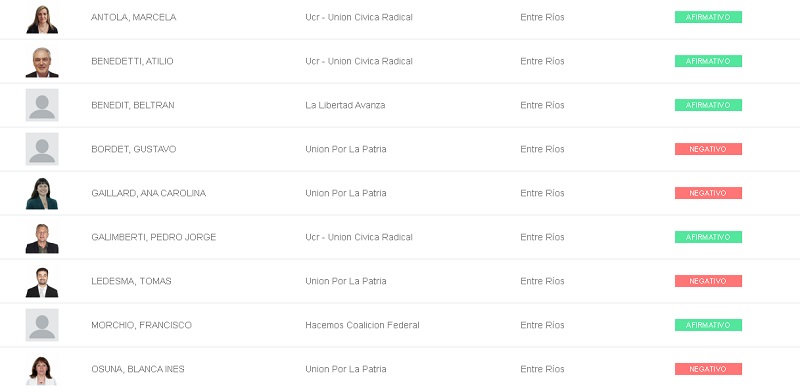The width and height of the screenshot is (800, 390).
Task: Open Pedro Jorge Galimberti's photo
Action: [42, 237]
